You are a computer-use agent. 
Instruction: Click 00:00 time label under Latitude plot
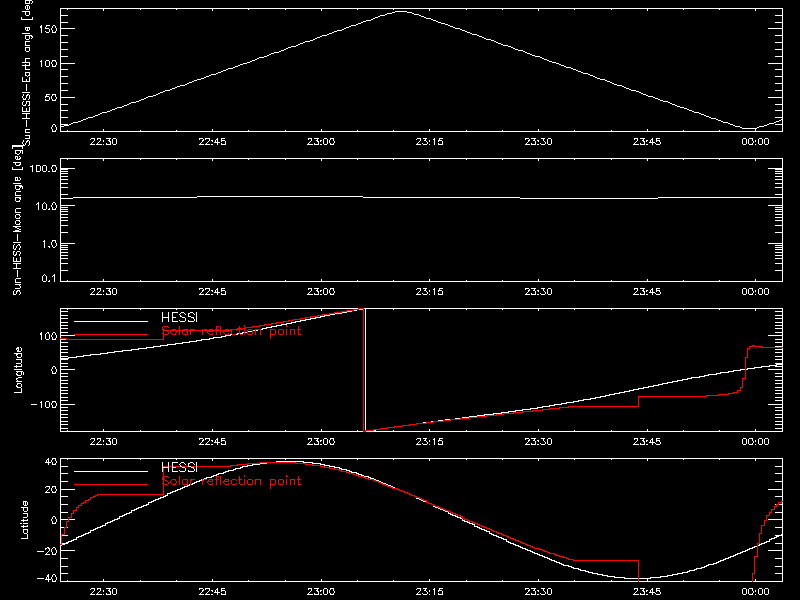pyautogui.click(x=756, y=592)
